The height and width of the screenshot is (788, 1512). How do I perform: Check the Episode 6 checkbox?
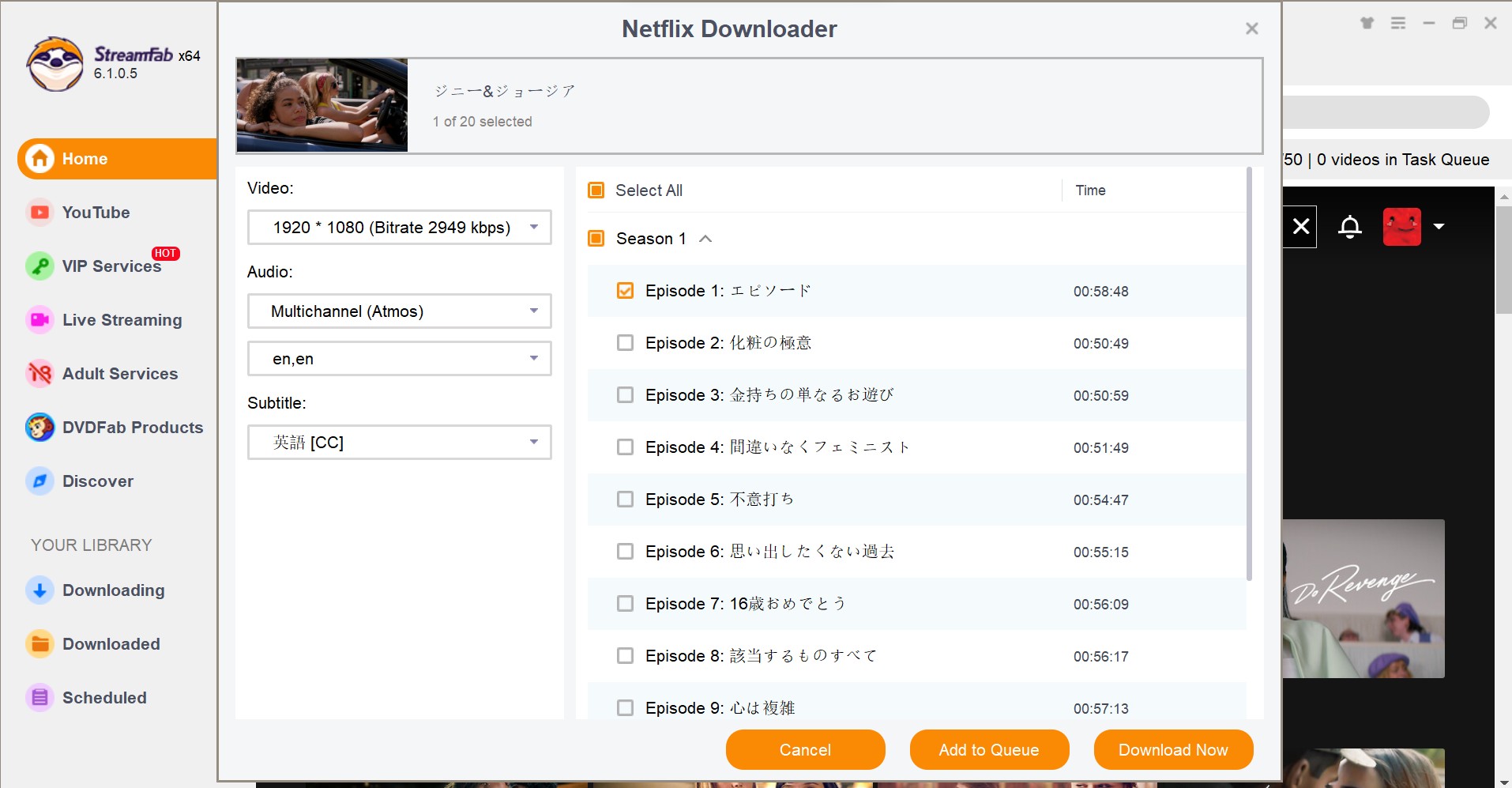coord(625,552)
